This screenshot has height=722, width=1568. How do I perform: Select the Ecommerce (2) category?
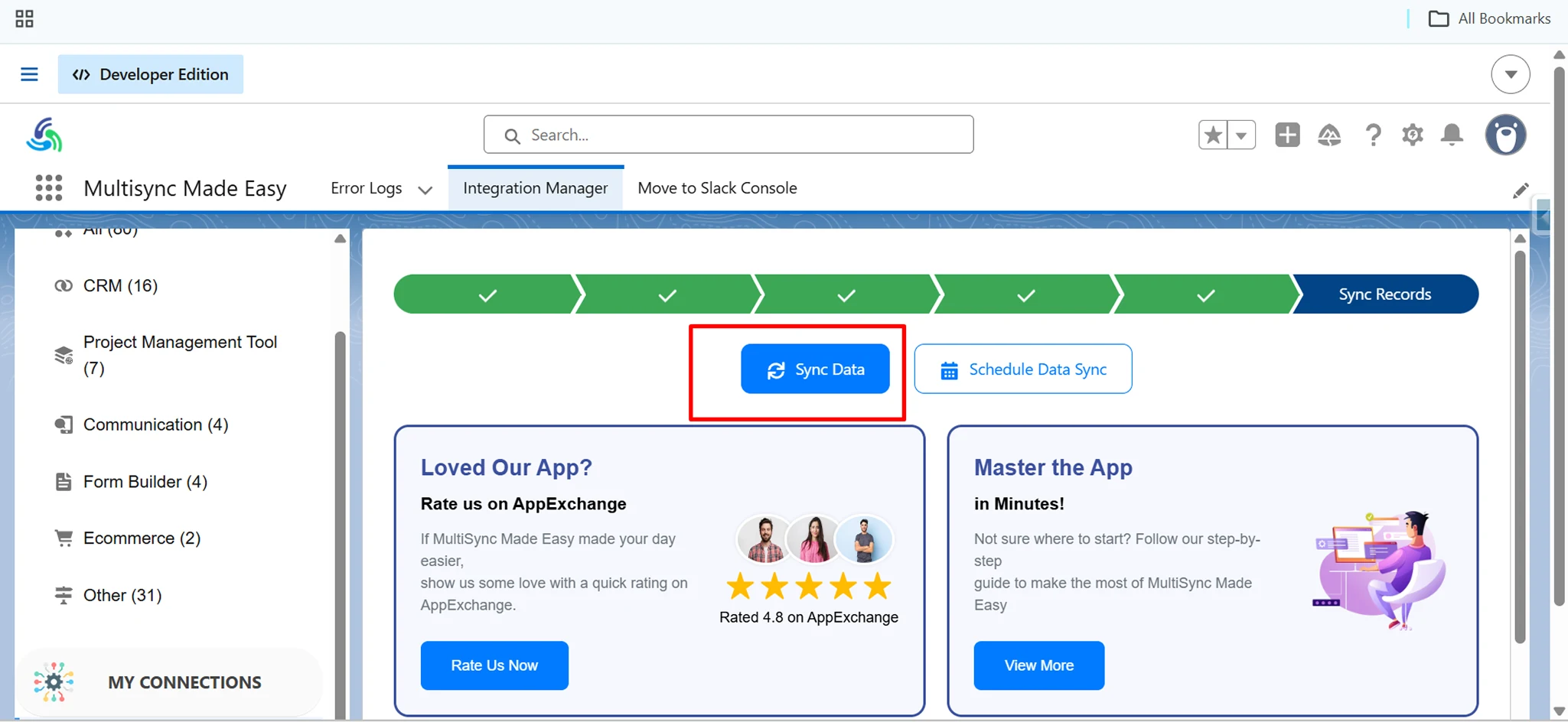142,538
